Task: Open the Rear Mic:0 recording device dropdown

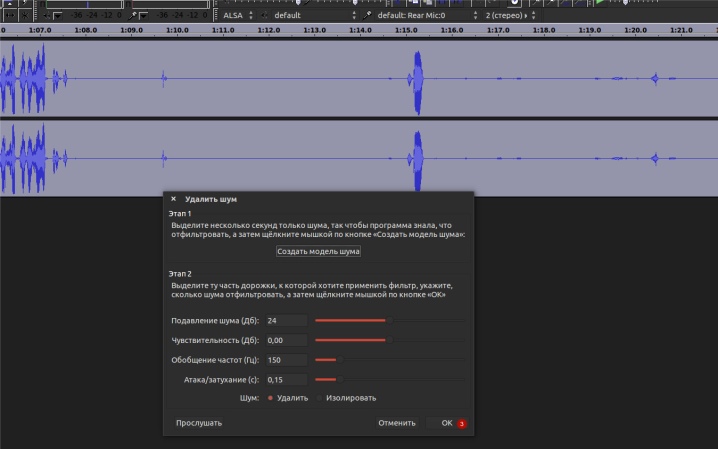Action: coord(427,15)
